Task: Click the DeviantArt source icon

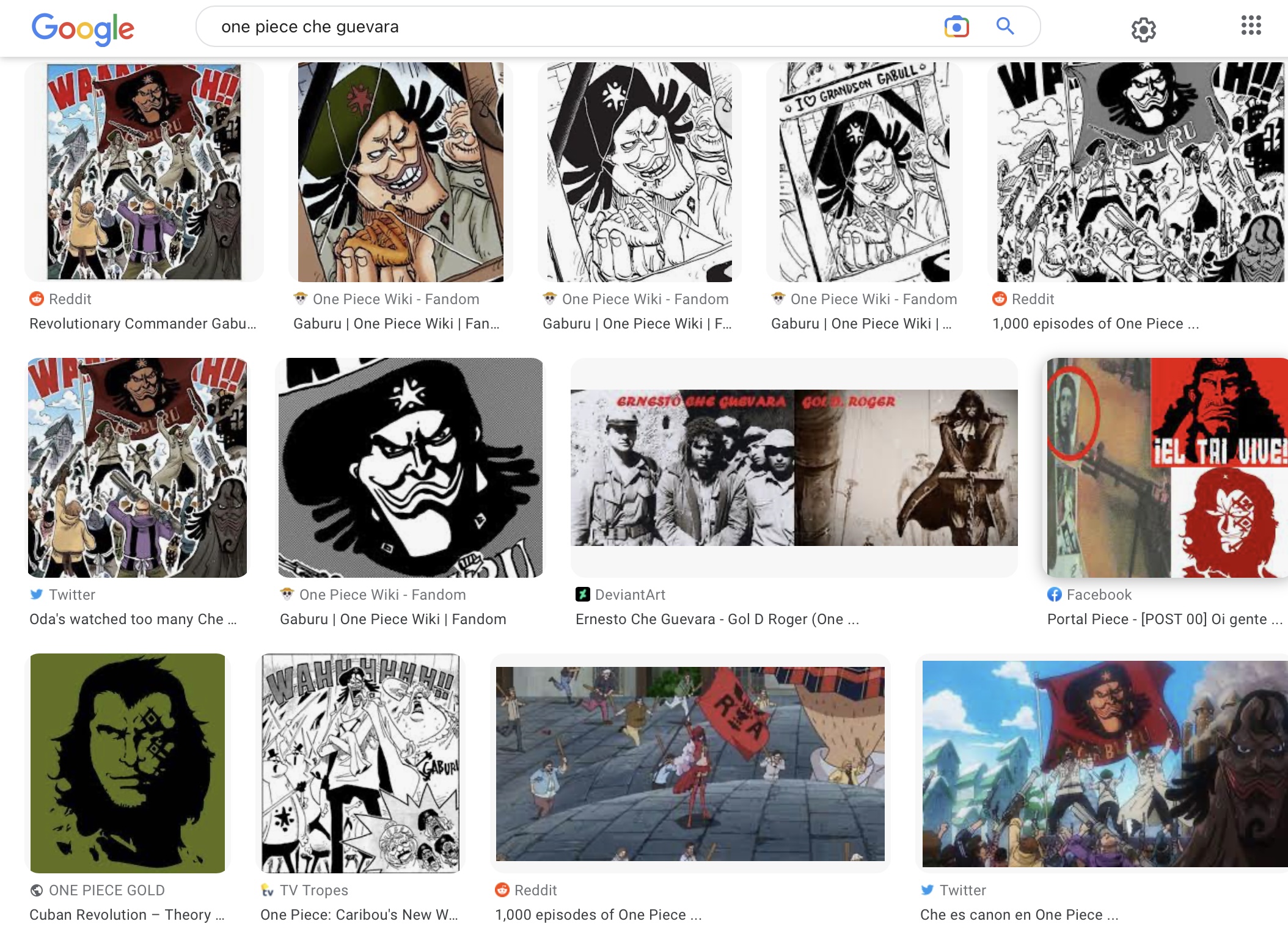Action: click(582, 594)
